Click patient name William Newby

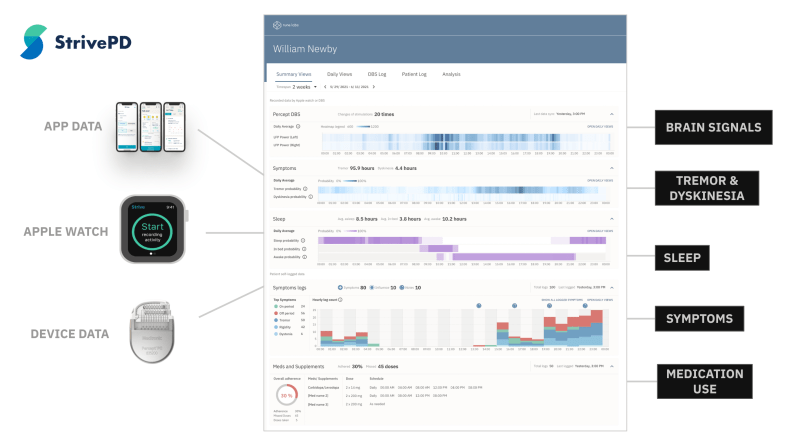305,49
